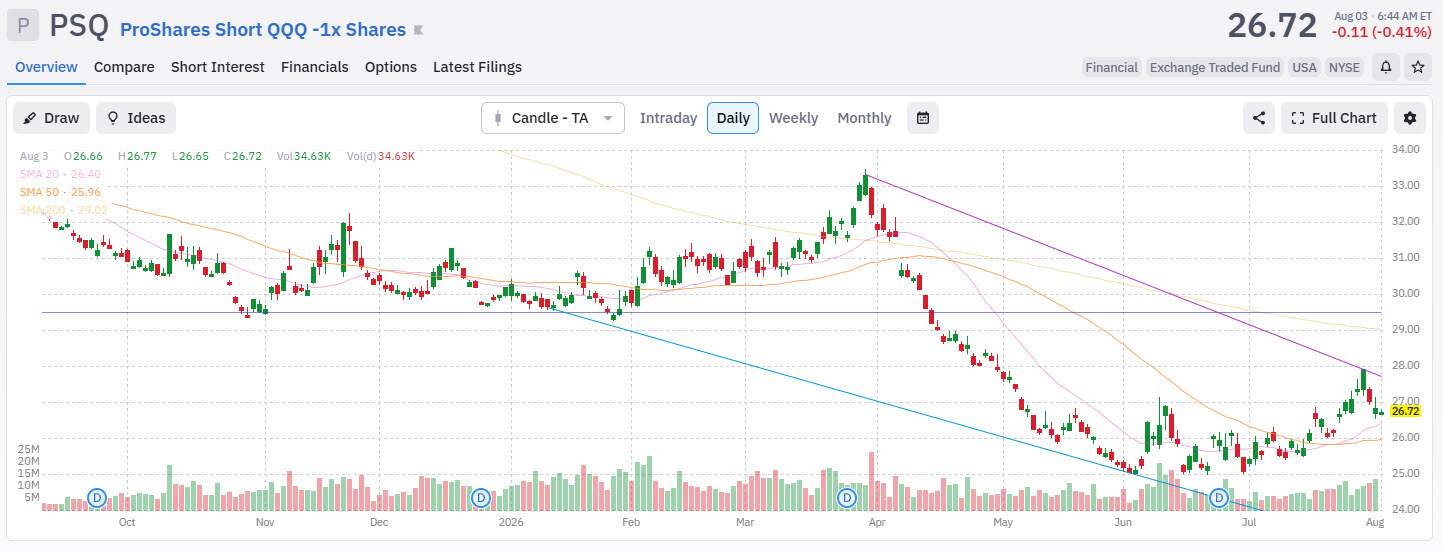Image resolution: width=1443 pixels, height=551 pixels.
Task: Click the PSQ ticker symbol heading
Action: (78, 26)
